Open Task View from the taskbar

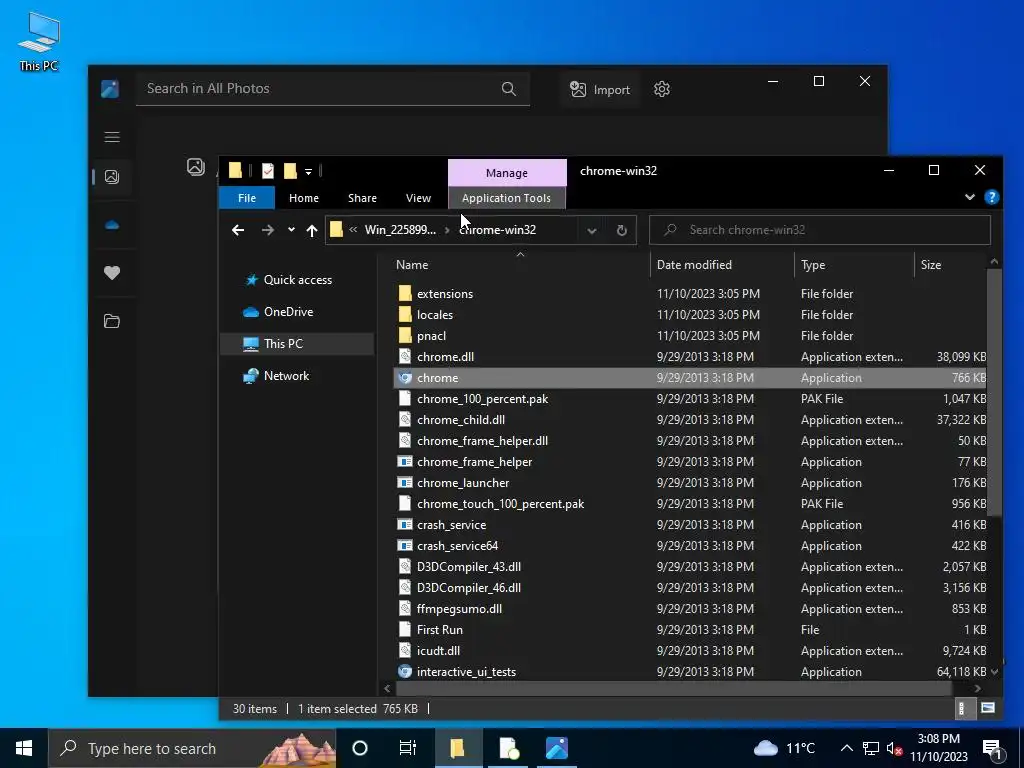point(408,748)
